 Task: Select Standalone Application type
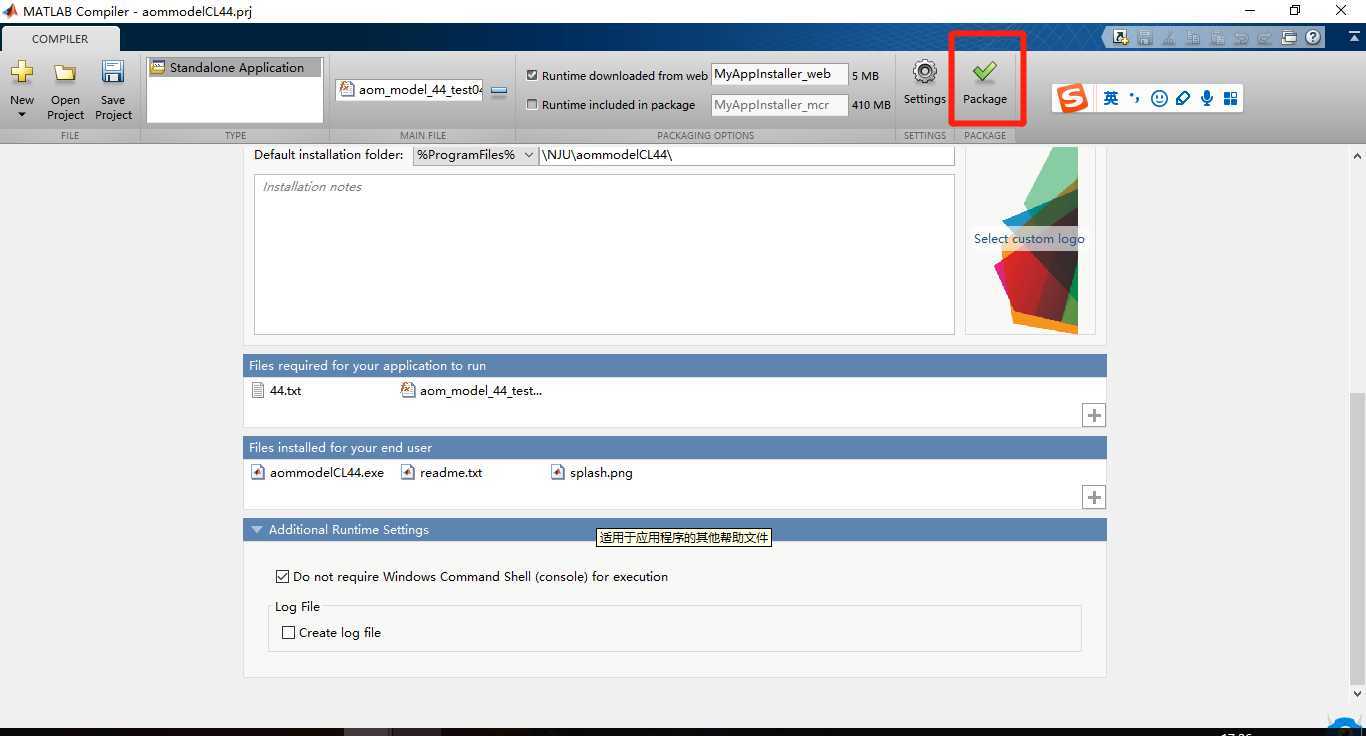[x=235, y=68]
